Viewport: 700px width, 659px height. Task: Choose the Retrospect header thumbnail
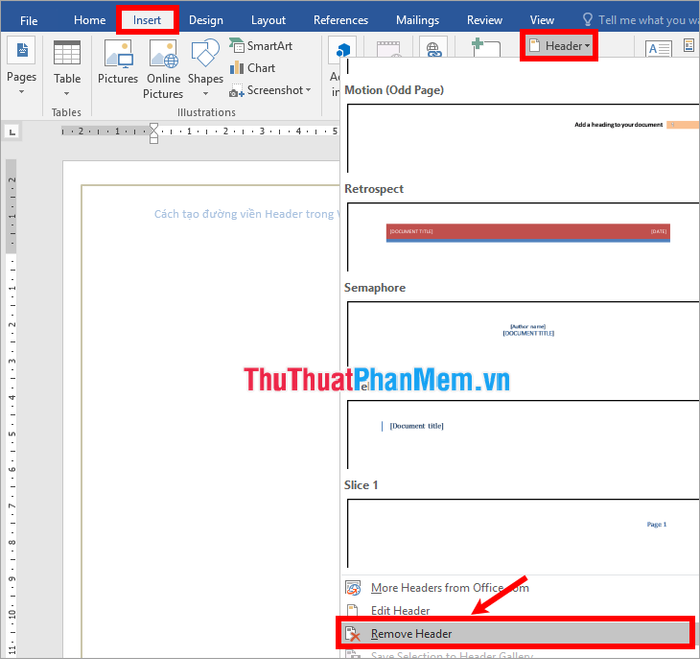pyautogui.click(x=522, y=233)
